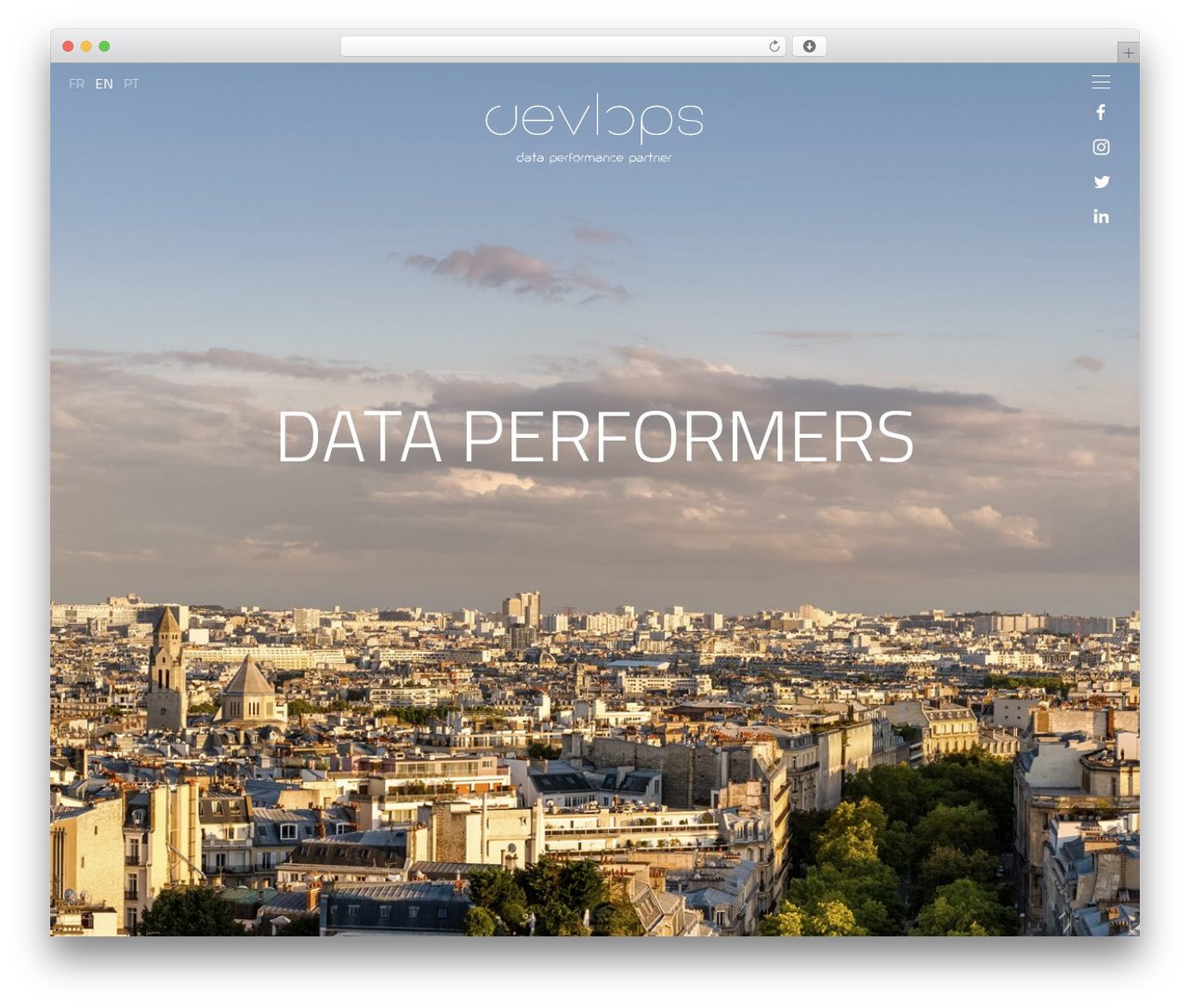This screenshot has height=1008, width=1190.
Task: Click the devlops logo
Action: click(594, 118)
